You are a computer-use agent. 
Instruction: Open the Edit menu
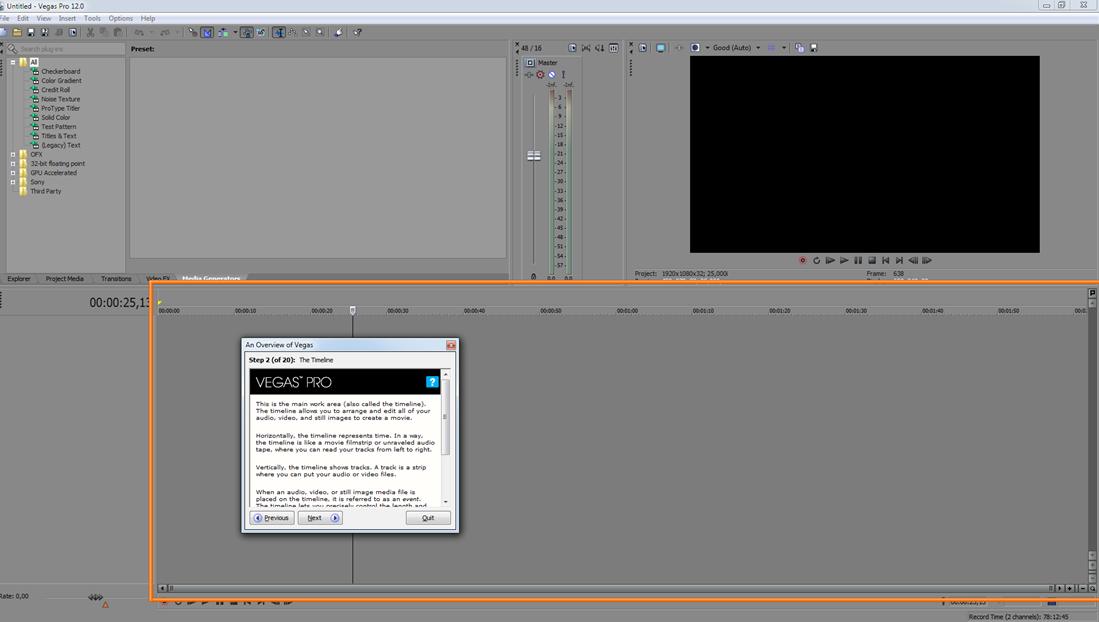[23, 18]
